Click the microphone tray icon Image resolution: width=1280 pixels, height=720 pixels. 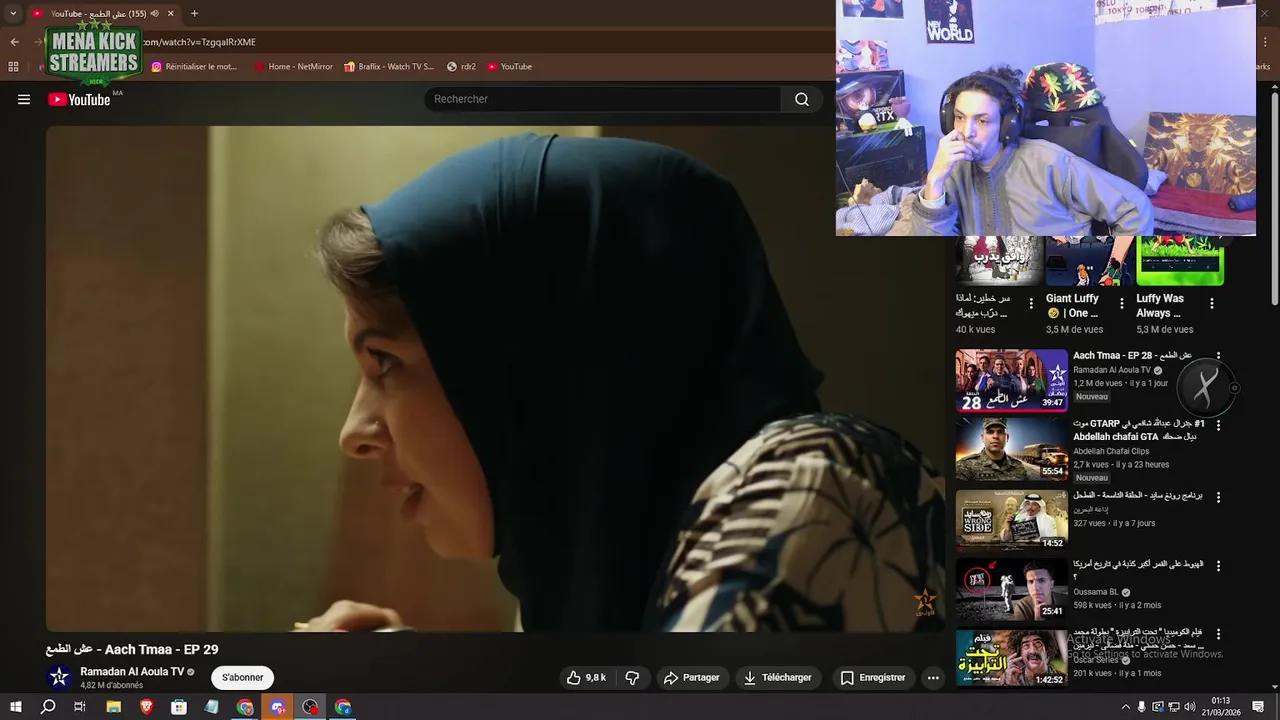1142,707
